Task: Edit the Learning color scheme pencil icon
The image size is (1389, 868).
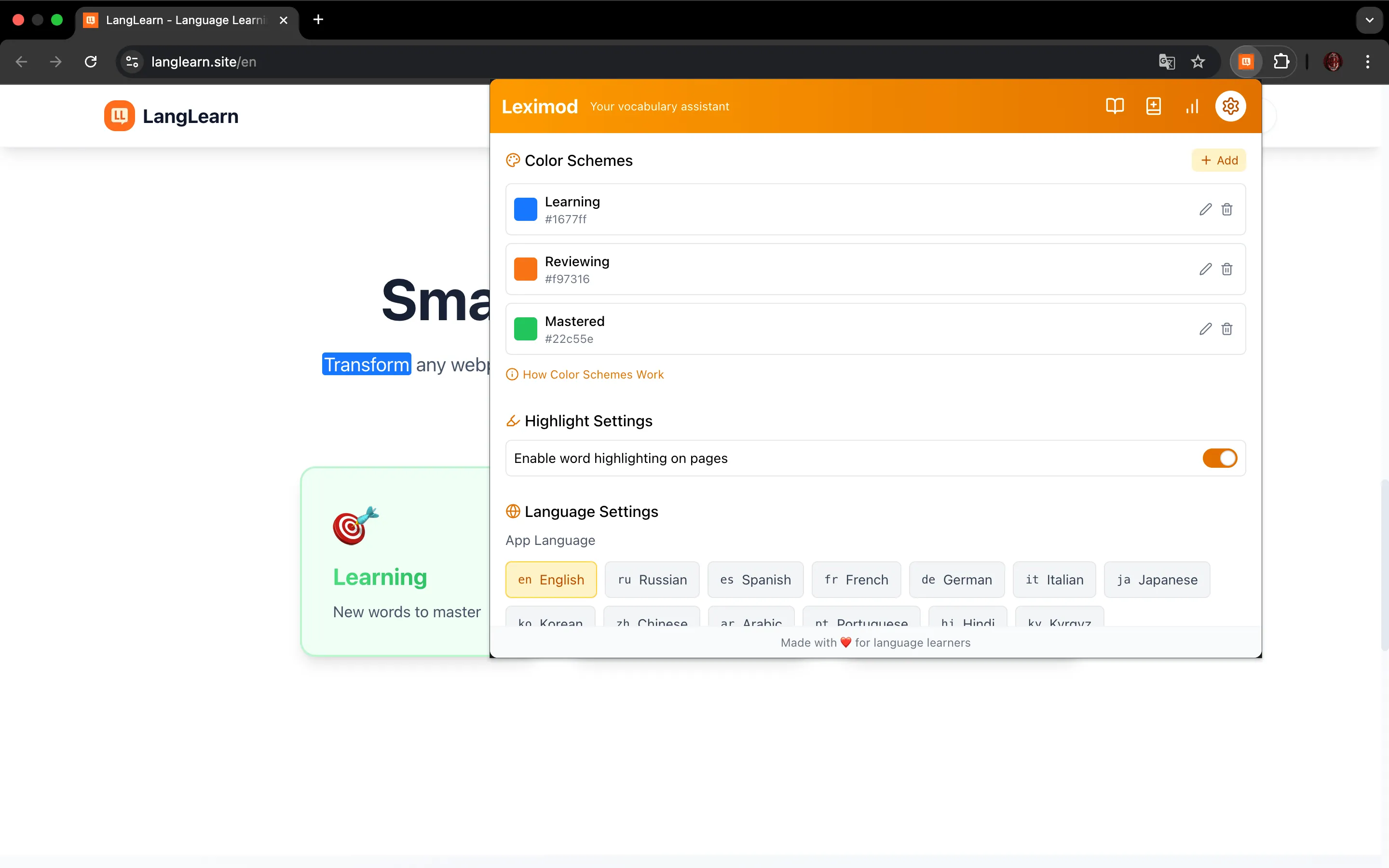Action: tap(1205, 210)
